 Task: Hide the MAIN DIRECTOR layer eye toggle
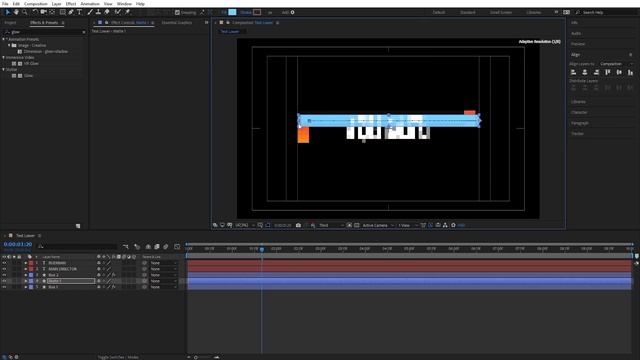4,269
